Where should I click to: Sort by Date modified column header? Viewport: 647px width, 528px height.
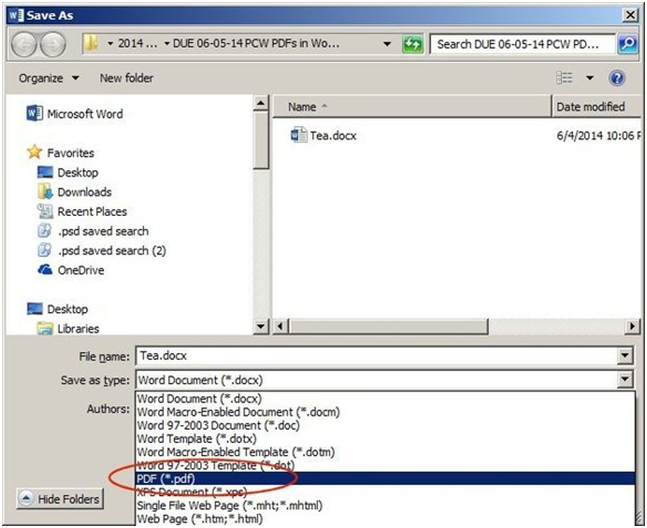(x=596, y=106)
